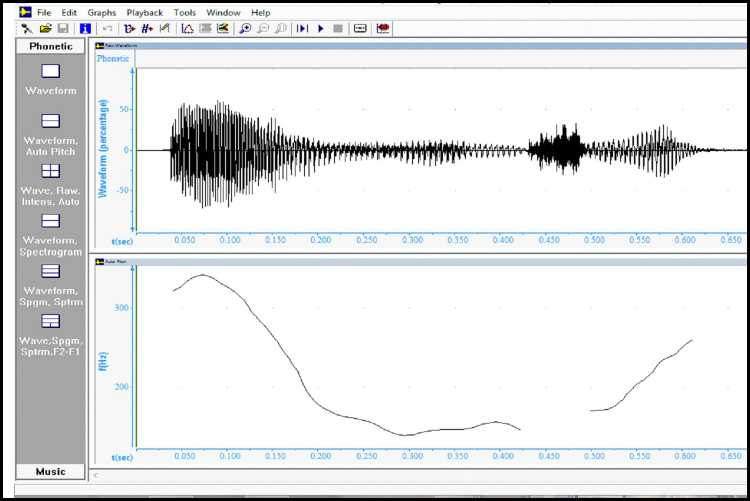
Task: Choose the Waveform, Spgm, Sptrm layout
Action: coord(50,271)
